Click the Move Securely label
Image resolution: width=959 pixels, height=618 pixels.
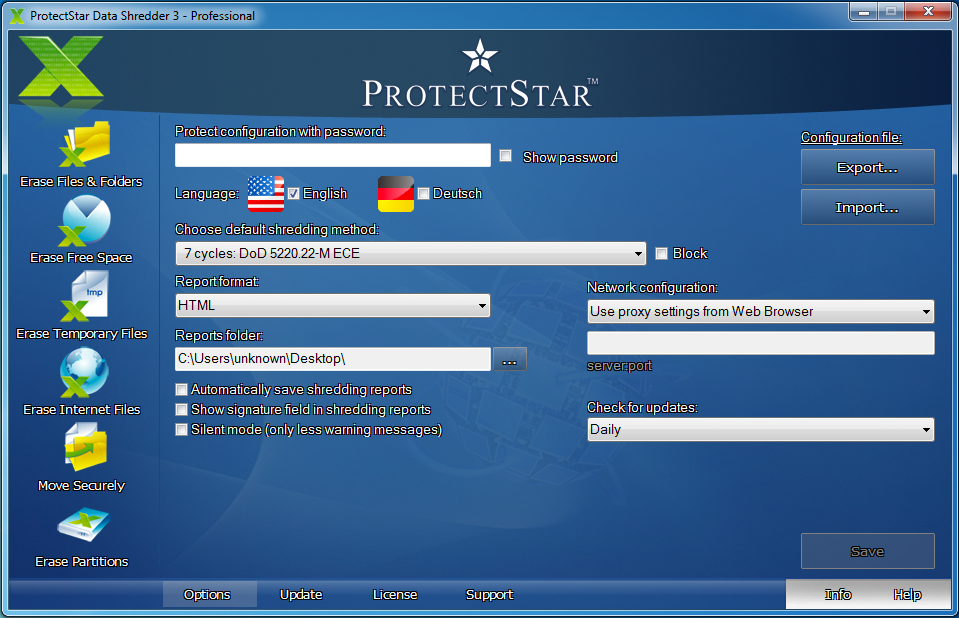click(81, 485)
